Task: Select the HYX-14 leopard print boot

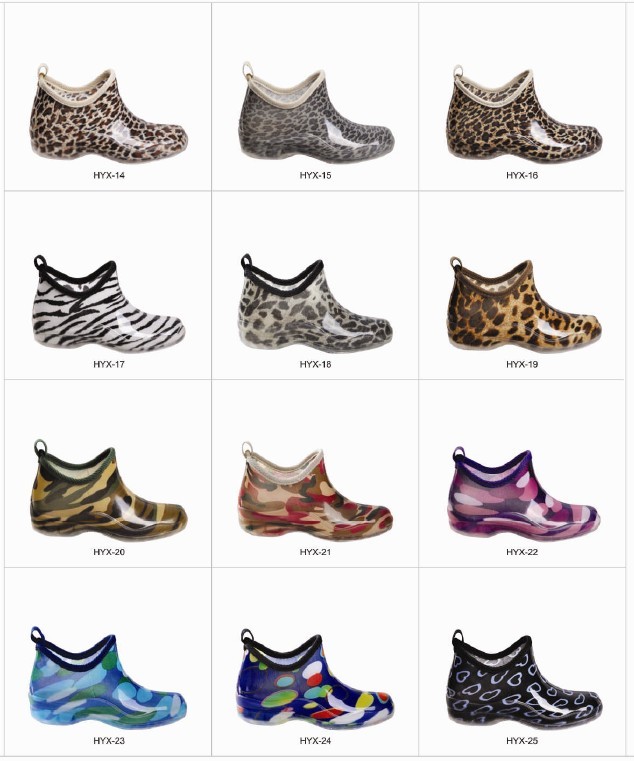Action: coord(109,114)
